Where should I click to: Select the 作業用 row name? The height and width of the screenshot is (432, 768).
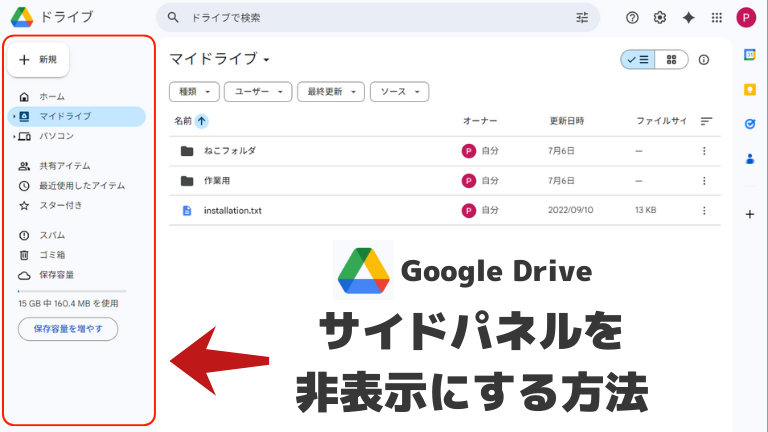(216, 181)
